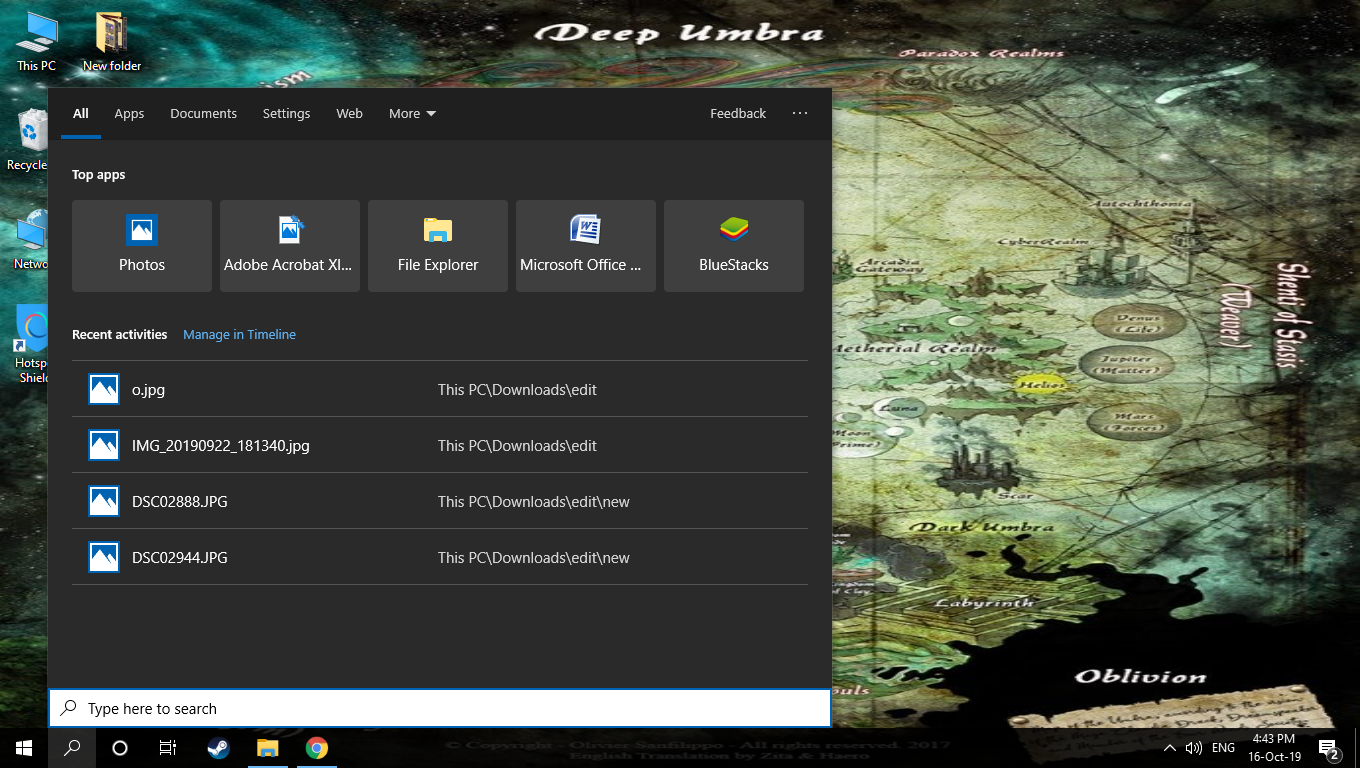1360x768 pixels.
Task: Open Steam from the taskbar
Action: 218,748
